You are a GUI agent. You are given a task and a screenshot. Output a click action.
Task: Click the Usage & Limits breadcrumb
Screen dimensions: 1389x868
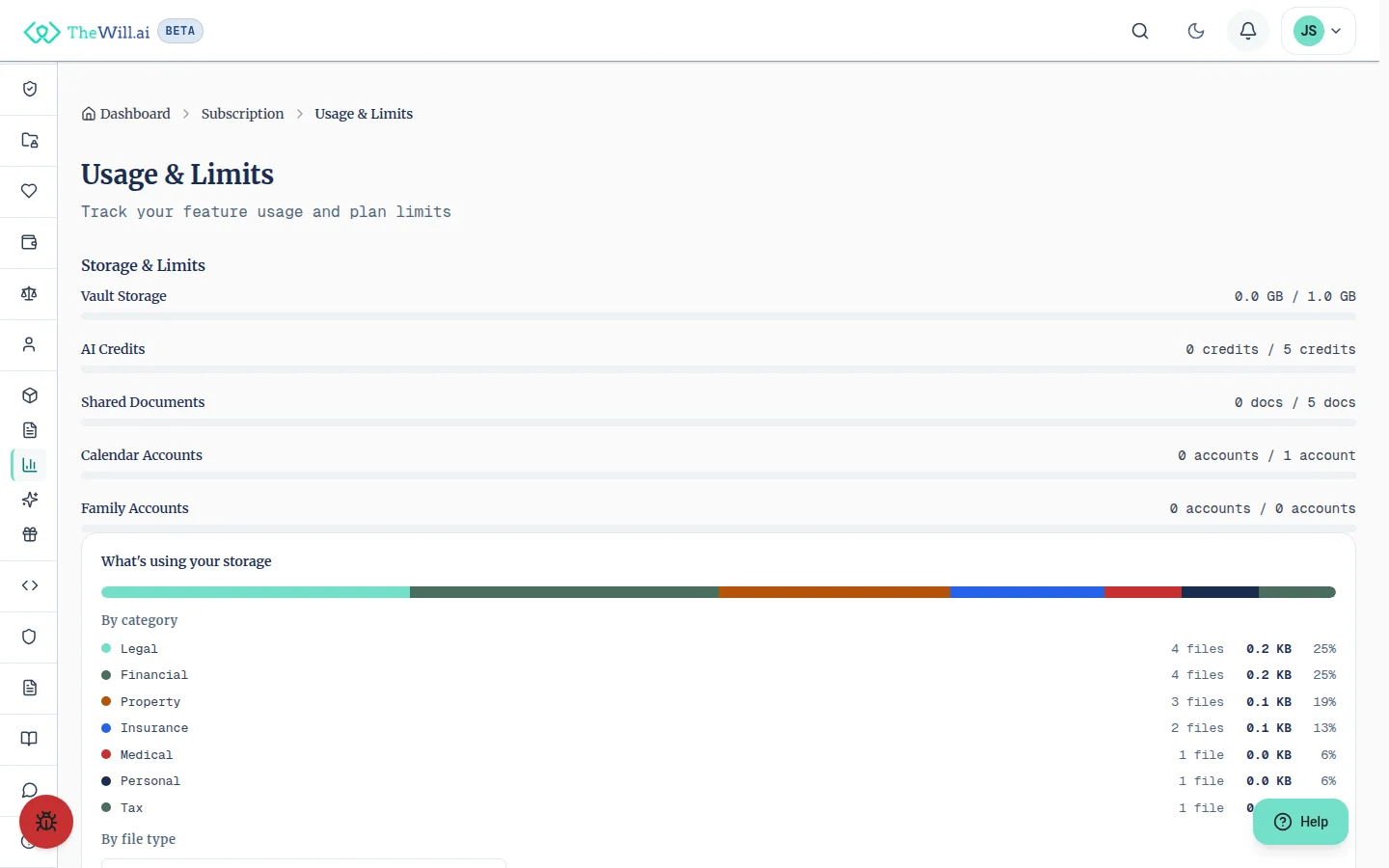point(364,114)
